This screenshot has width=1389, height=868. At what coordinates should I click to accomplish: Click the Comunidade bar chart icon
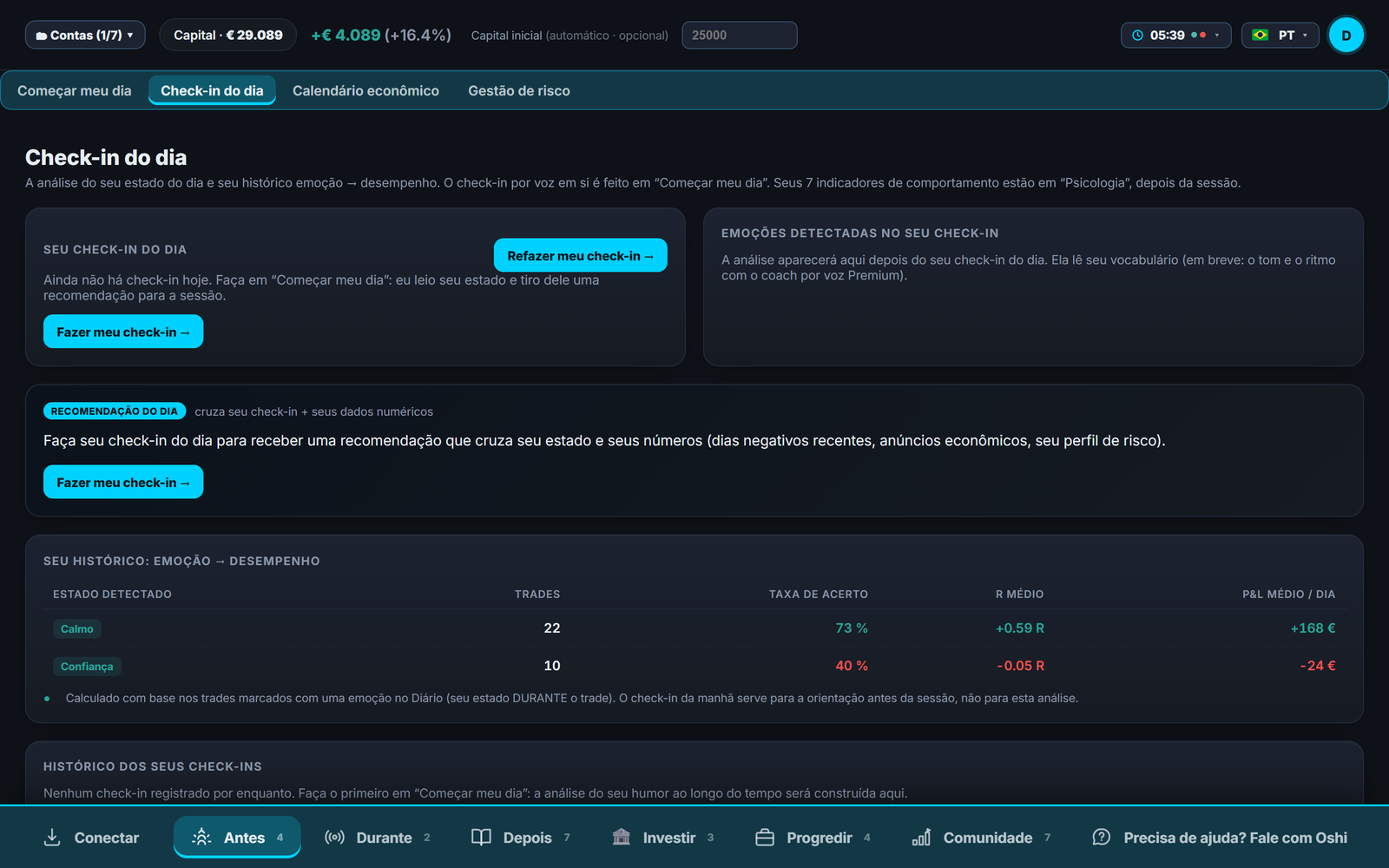click(921, 837)
